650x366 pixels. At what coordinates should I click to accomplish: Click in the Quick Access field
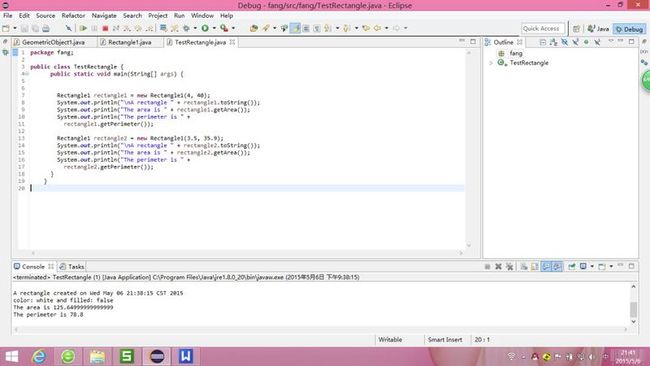[x=543, y=29]
